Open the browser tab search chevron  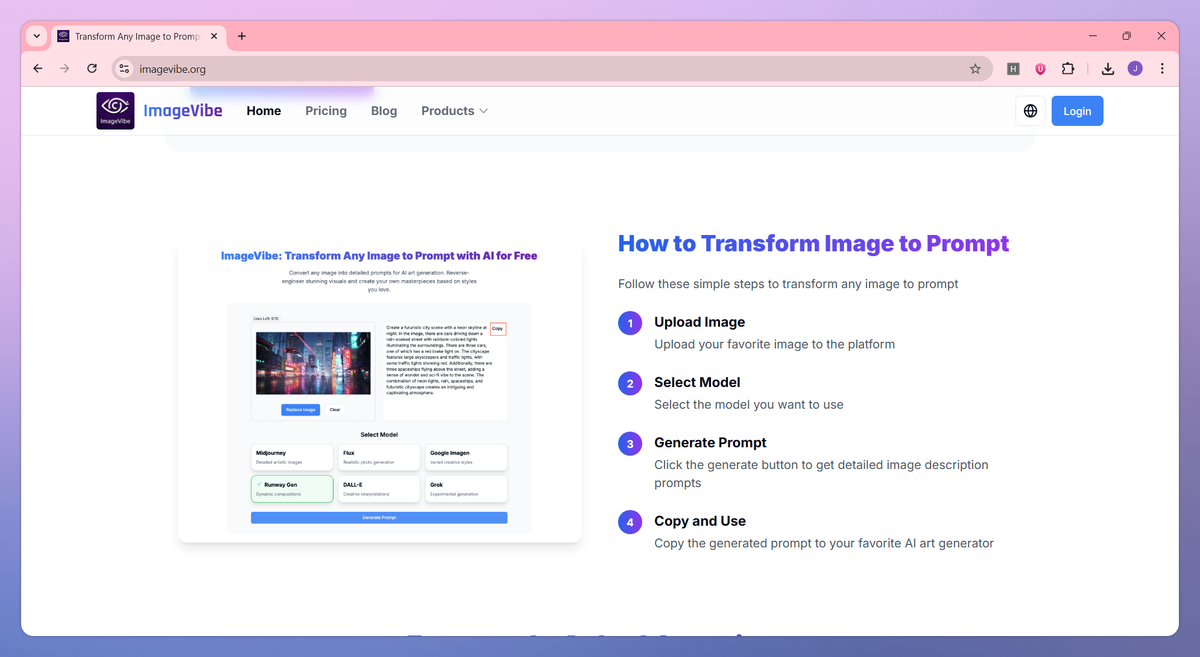[x=36, y=36]
